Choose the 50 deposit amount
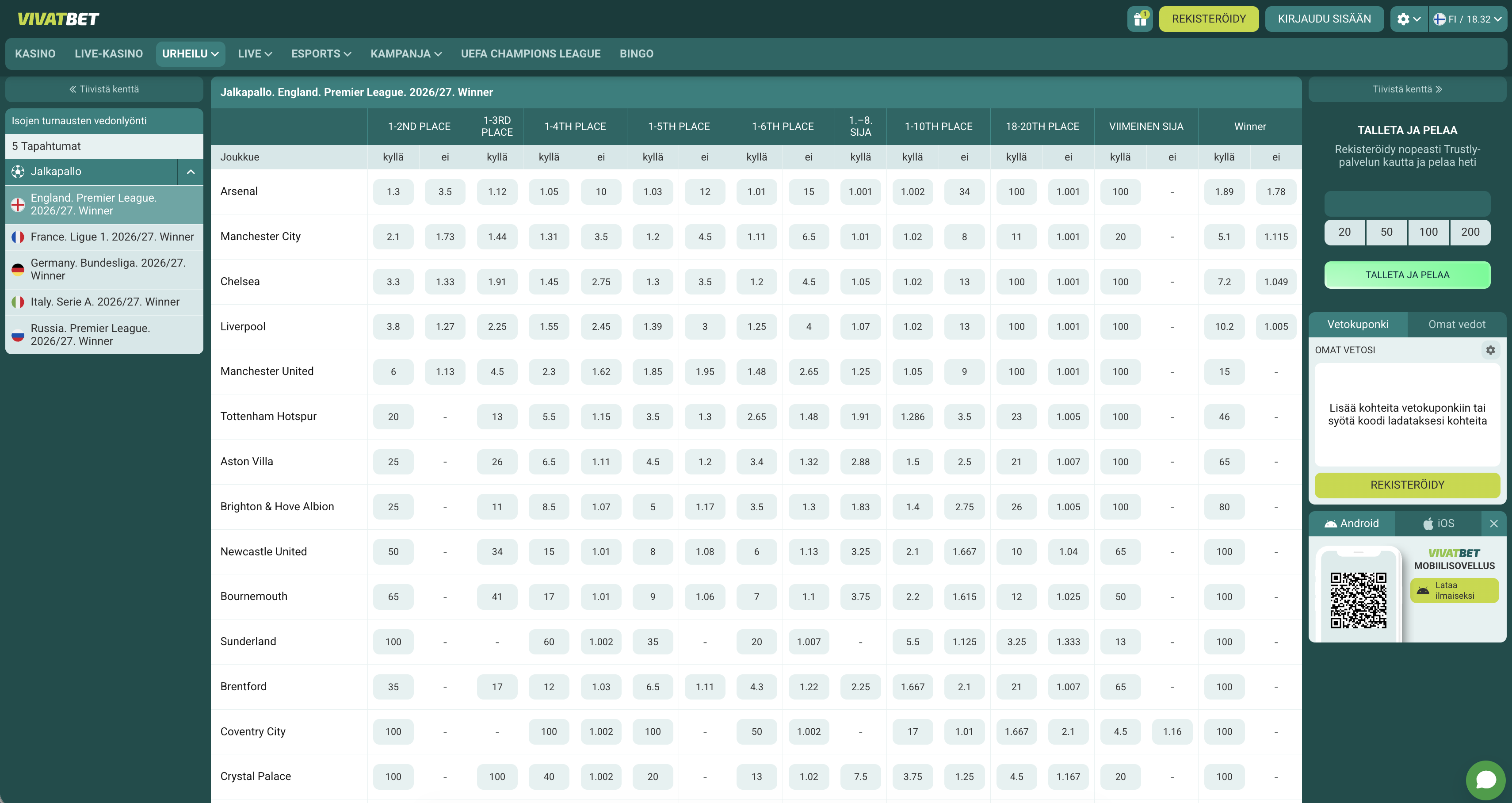This screenshot has height=803, width=1512. [x=1386, y=232]
